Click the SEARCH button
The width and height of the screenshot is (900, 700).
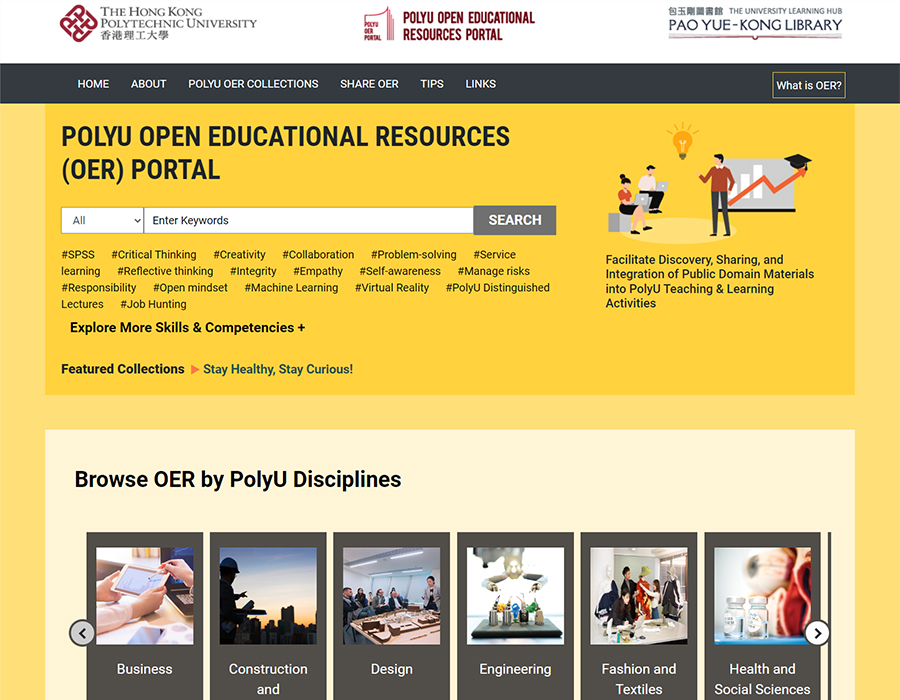click(515, 220)
